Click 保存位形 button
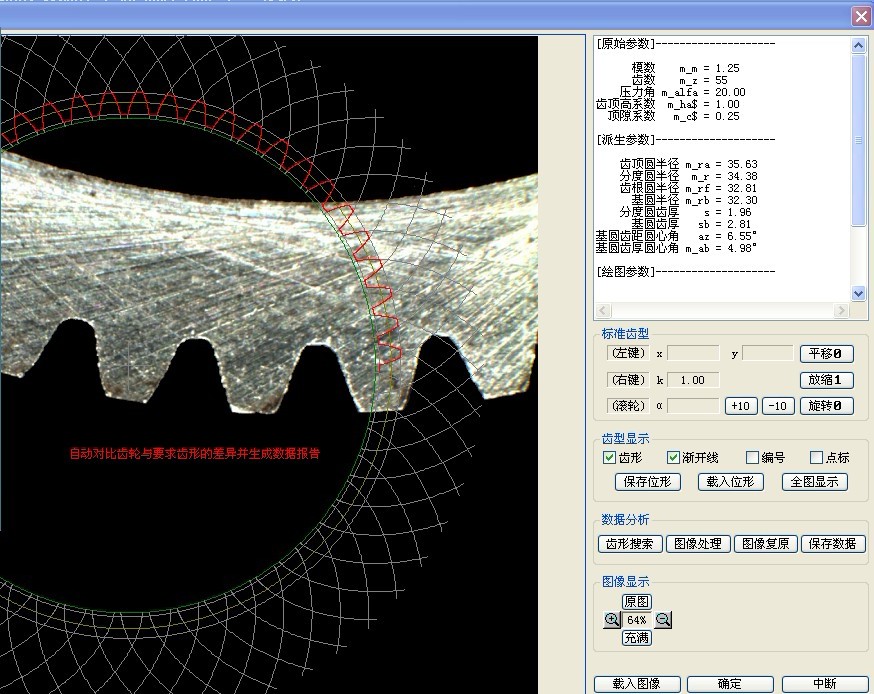 [648, 482]
